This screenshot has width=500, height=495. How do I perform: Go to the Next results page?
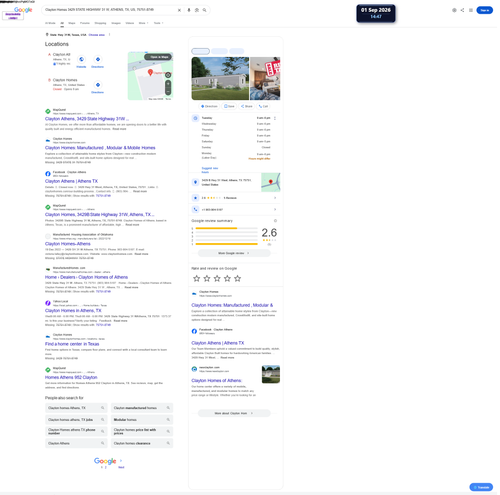coord(121,467)
